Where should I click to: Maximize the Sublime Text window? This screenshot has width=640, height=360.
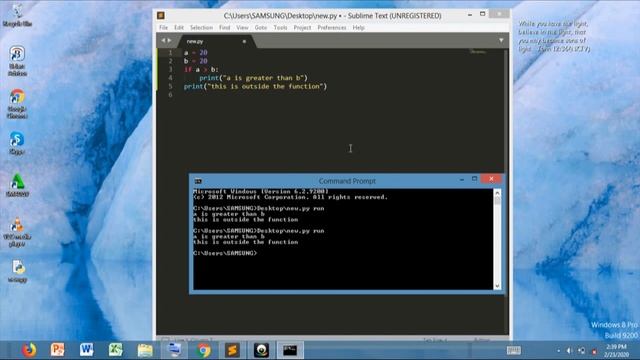click(482, 14)
